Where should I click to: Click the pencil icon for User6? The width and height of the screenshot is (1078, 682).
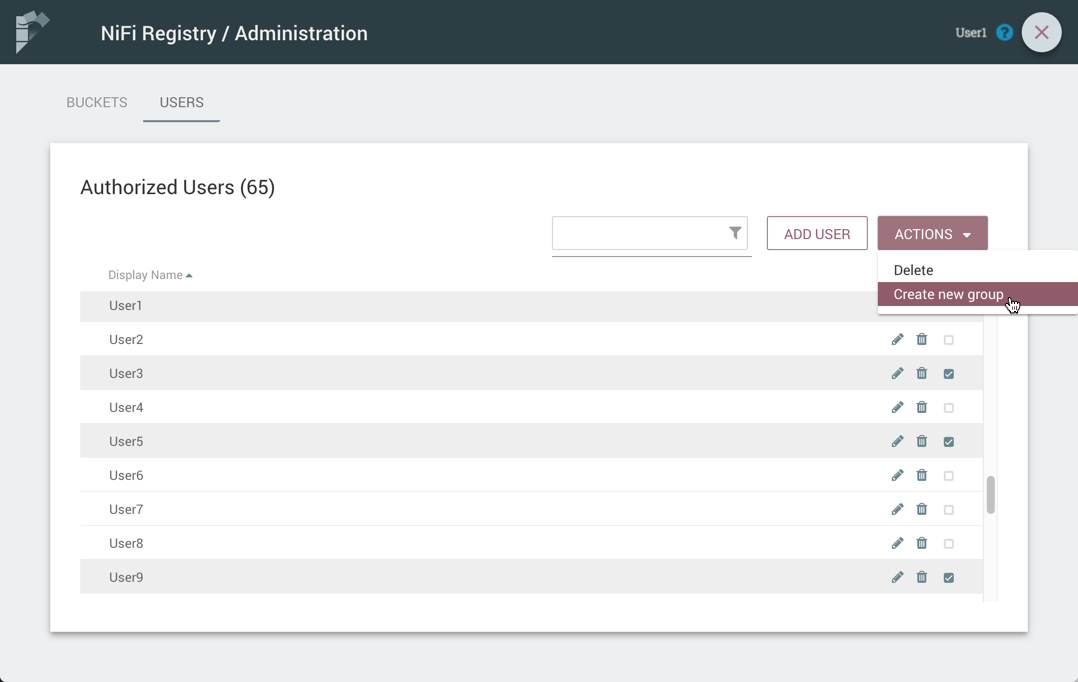(897, 476)
